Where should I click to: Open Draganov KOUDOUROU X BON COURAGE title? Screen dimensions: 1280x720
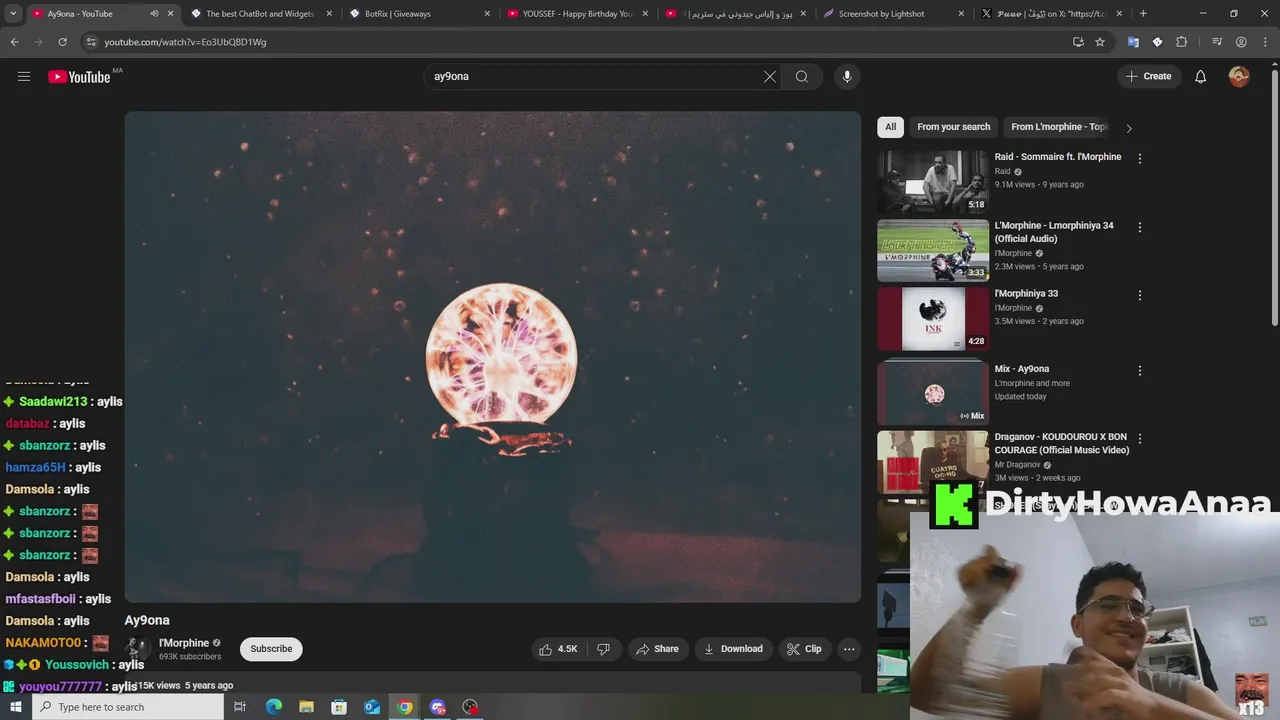[1062, 444]
